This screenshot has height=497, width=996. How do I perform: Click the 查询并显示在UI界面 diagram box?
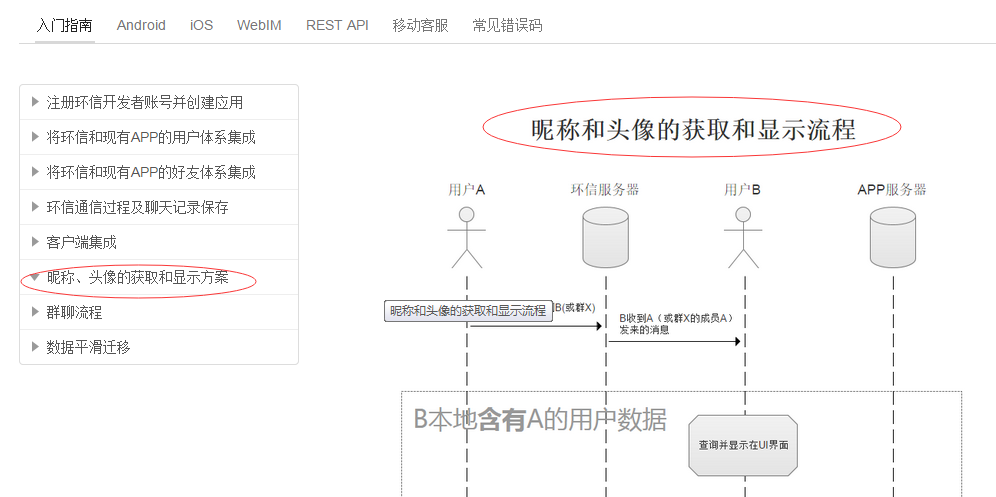click(743, 444)
